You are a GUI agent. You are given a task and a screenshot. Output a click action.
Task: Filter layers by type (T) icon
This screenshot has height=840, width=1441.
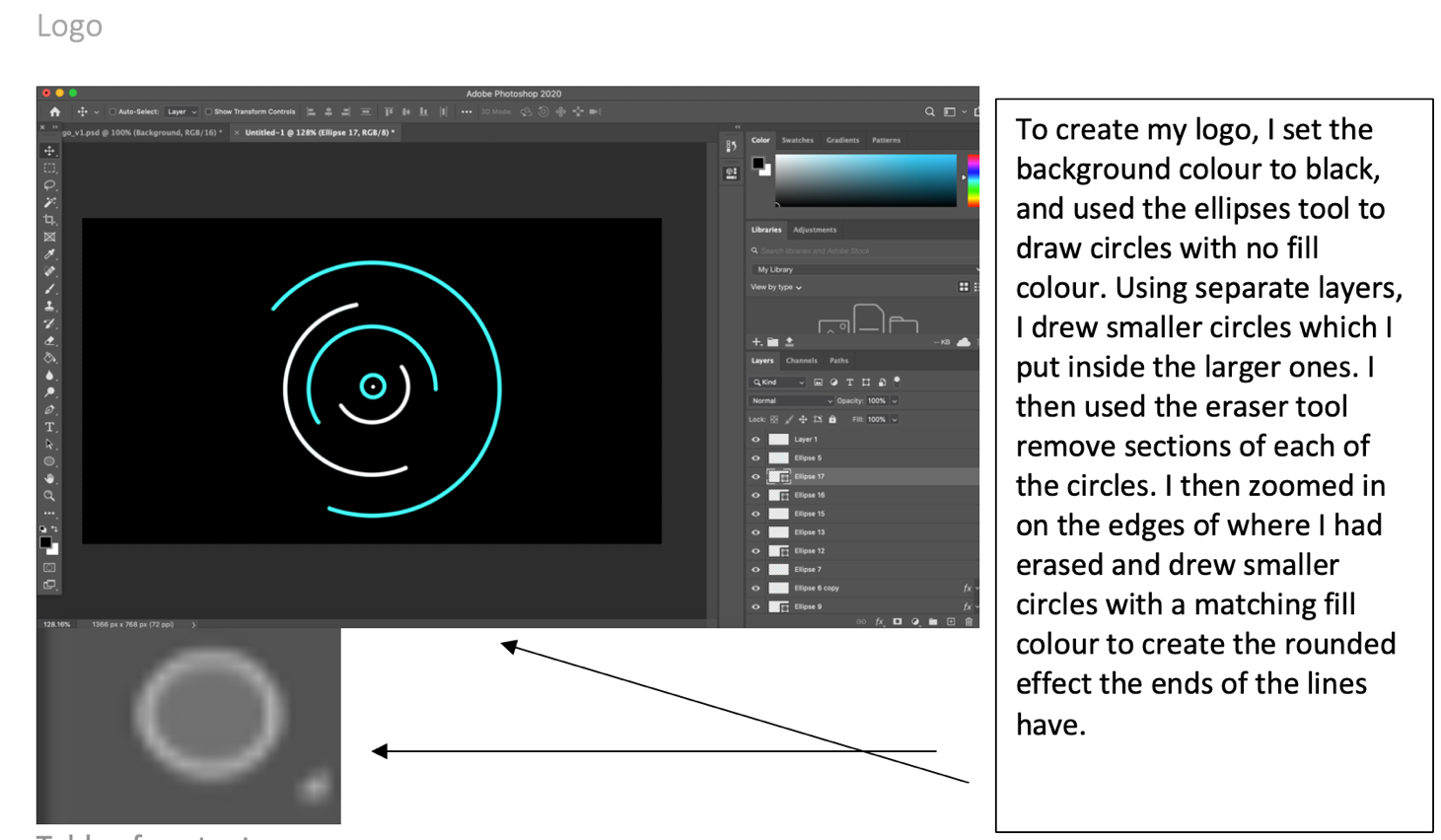click(x=849, y=383)
